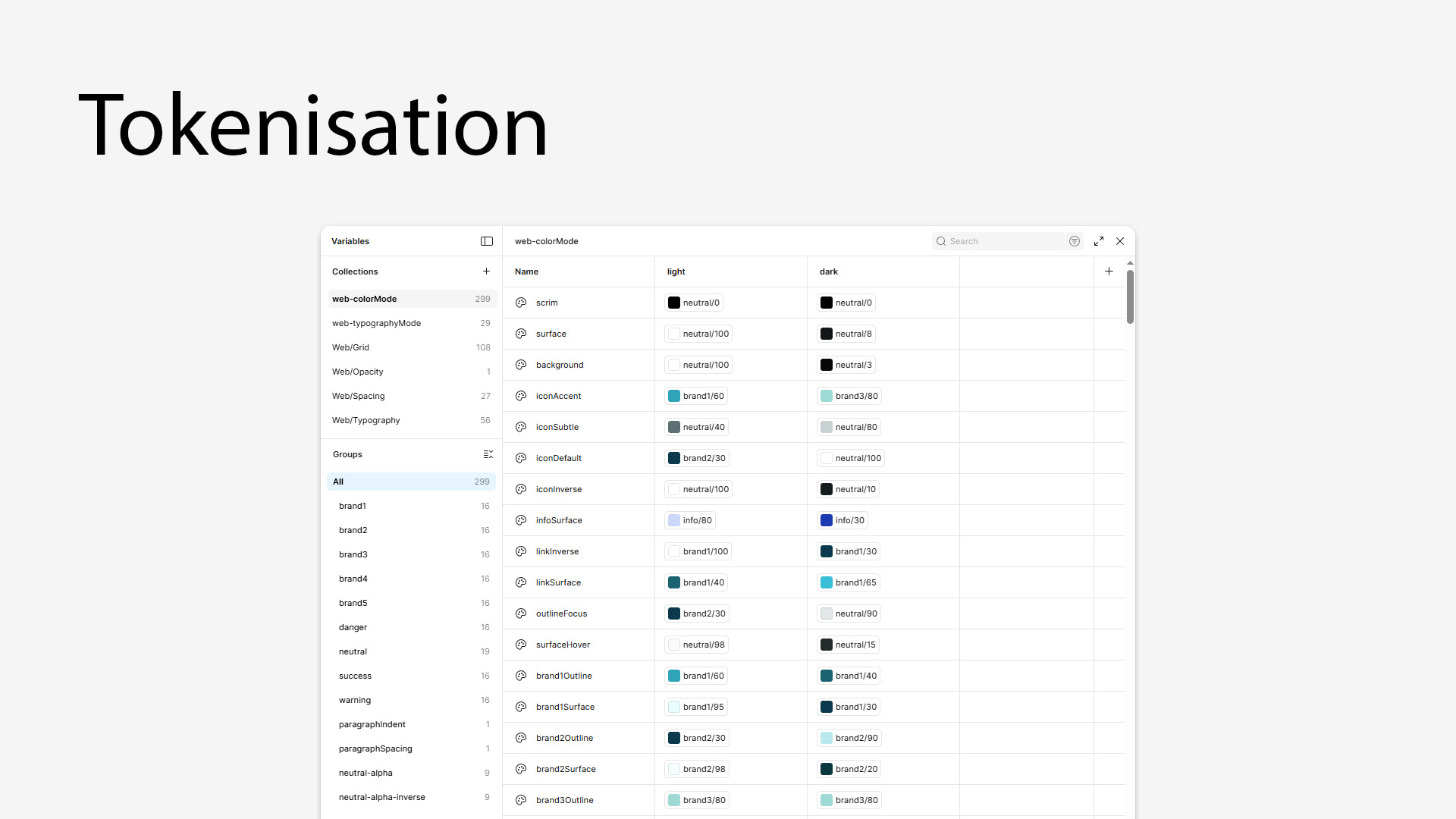The height and width of the screenshot is (819, 1456).
Task: Select the All group
Action: [338, 482]
